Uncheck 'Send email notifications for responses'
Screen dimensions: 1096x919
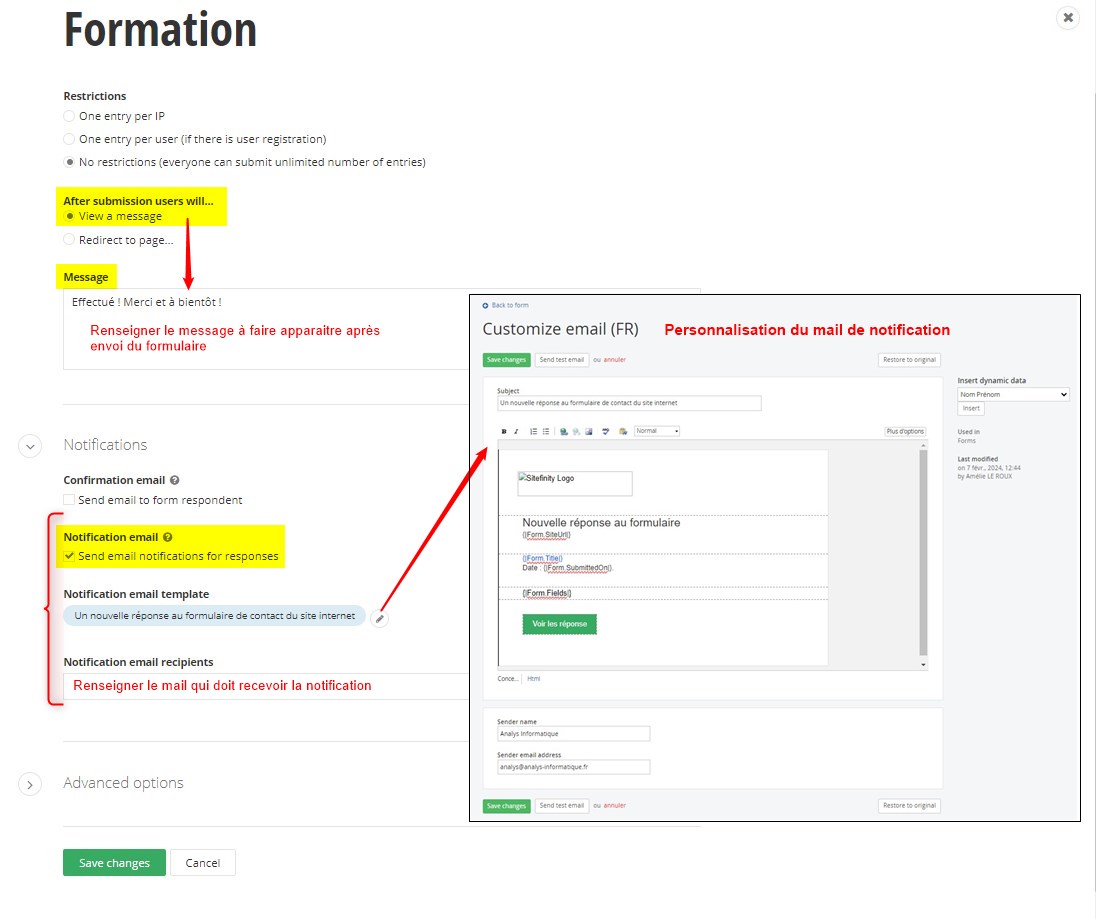pyautogui.click(x=69, y=556)
